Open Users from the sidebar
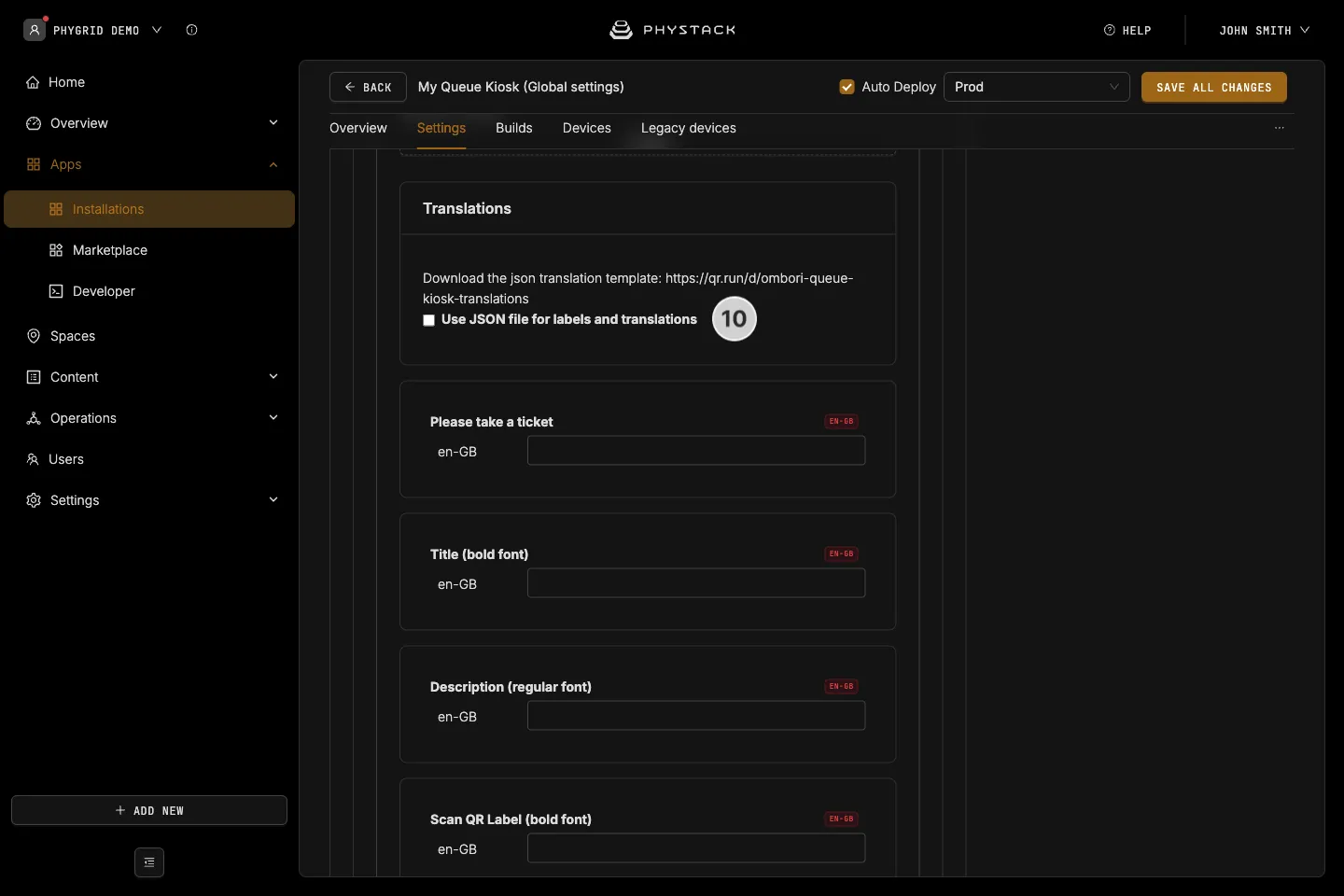This screenshot has height=896, width=1344. point(149,459)
